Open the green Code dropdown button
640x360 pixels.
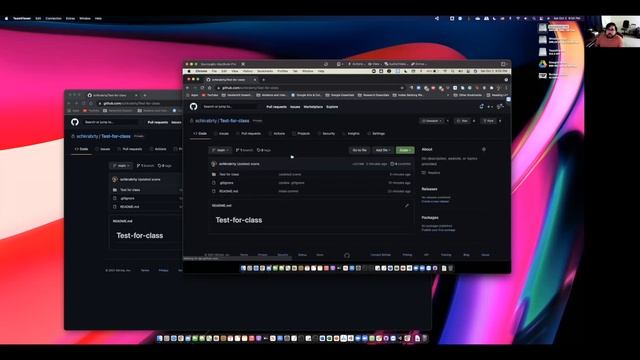point(405,150)
